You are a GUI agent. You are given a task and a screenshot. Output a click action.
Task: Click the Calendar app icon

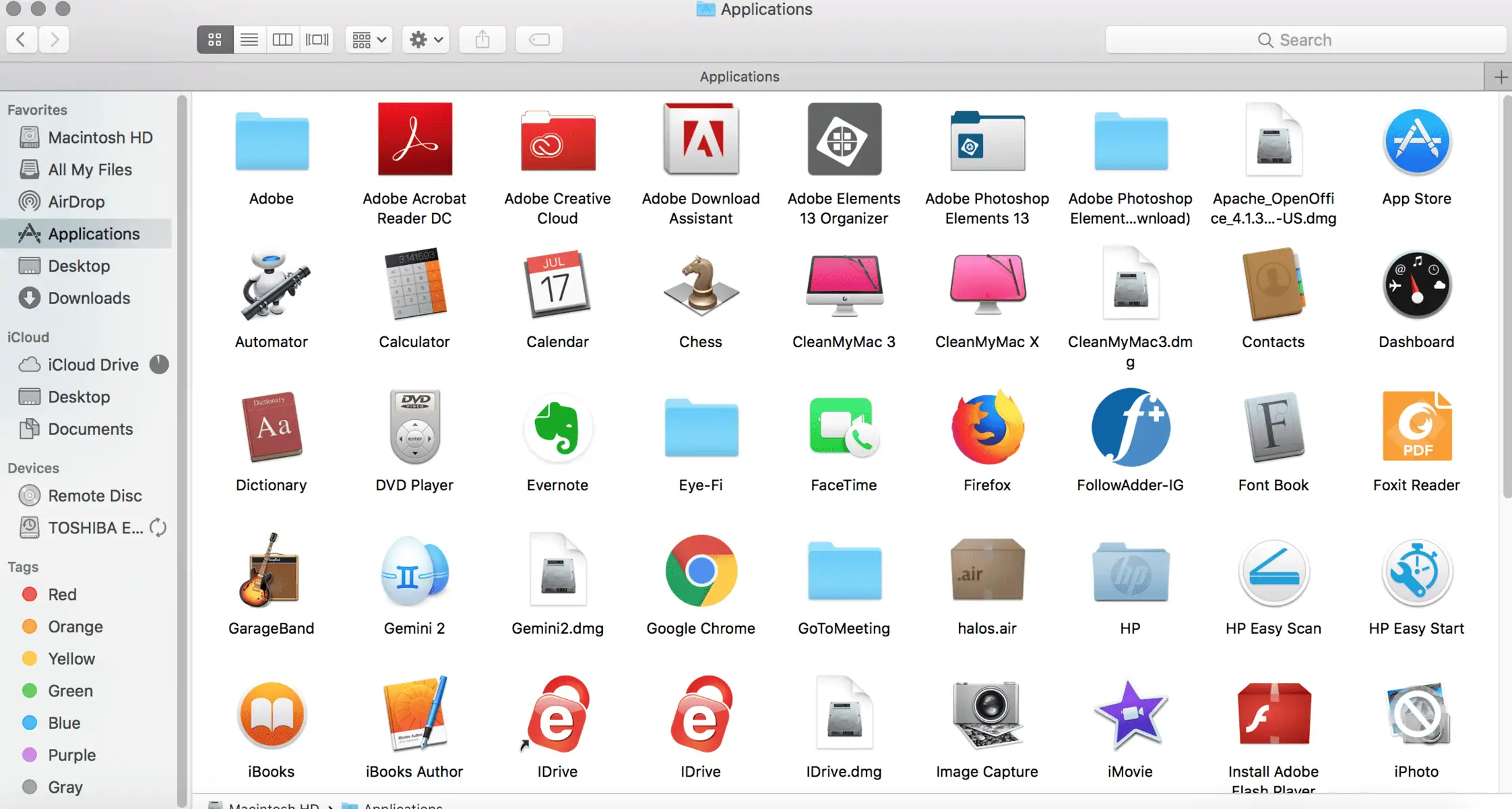click(x=558, y=284)
